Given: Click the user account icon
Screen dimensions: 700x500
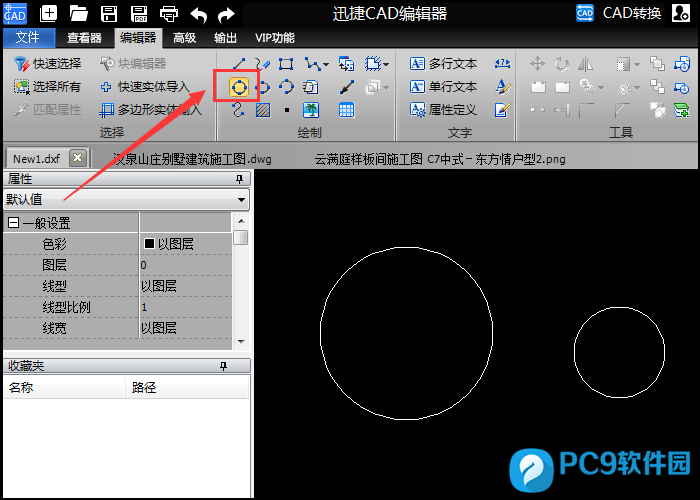Looking at the screenshot, I should (x=680, y=13).
